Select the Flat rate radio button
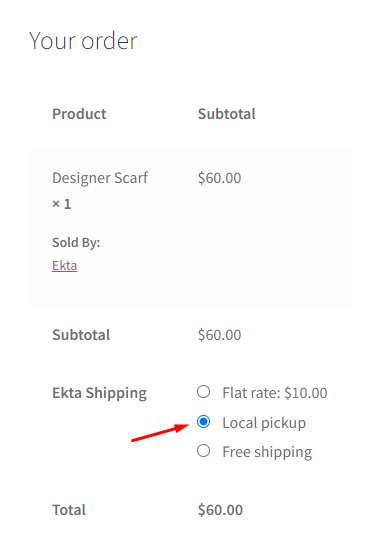Screen dimensions: 377x556 pos(204,392)
